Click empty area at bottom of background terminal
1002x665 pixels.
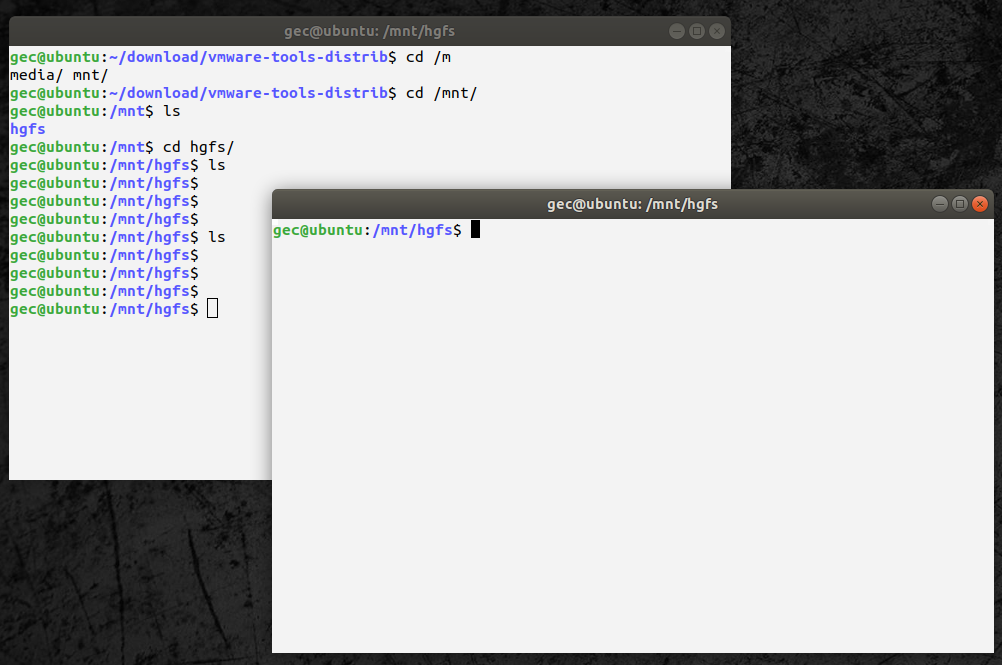(140, 420)
